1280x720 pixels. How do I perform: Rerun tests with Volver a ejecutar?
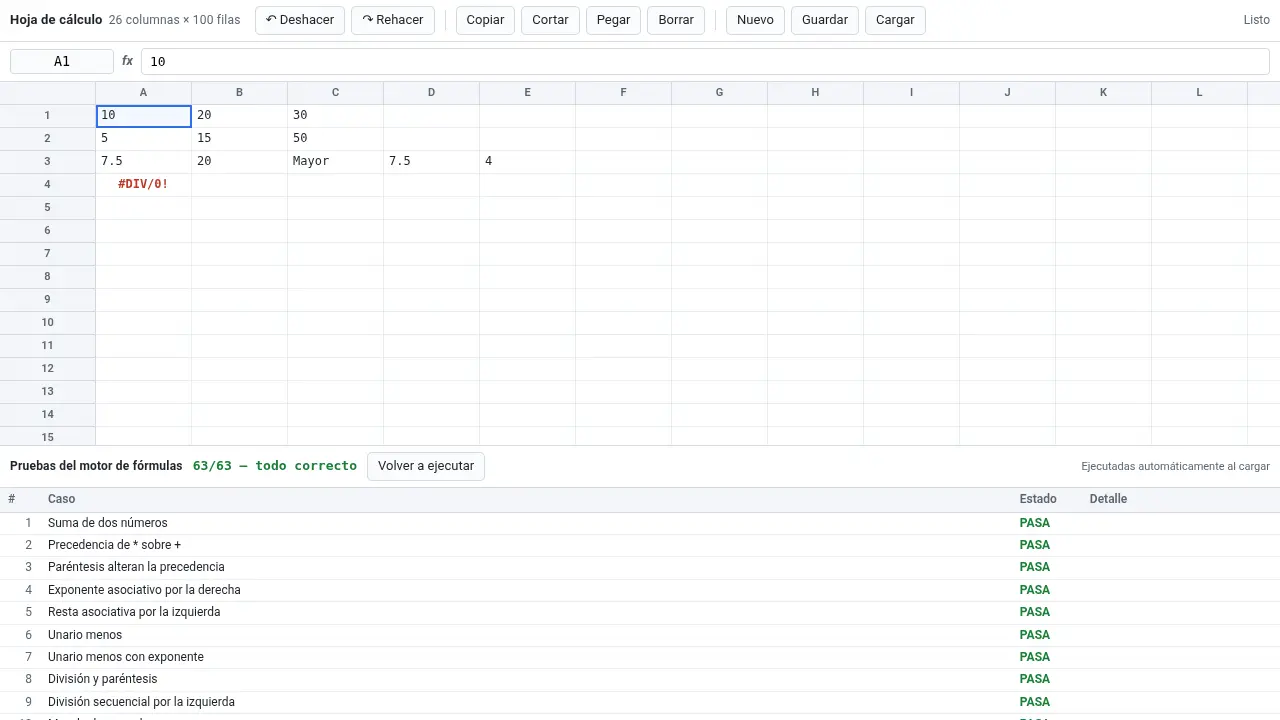pyautogui.click(x=426, y=466)
